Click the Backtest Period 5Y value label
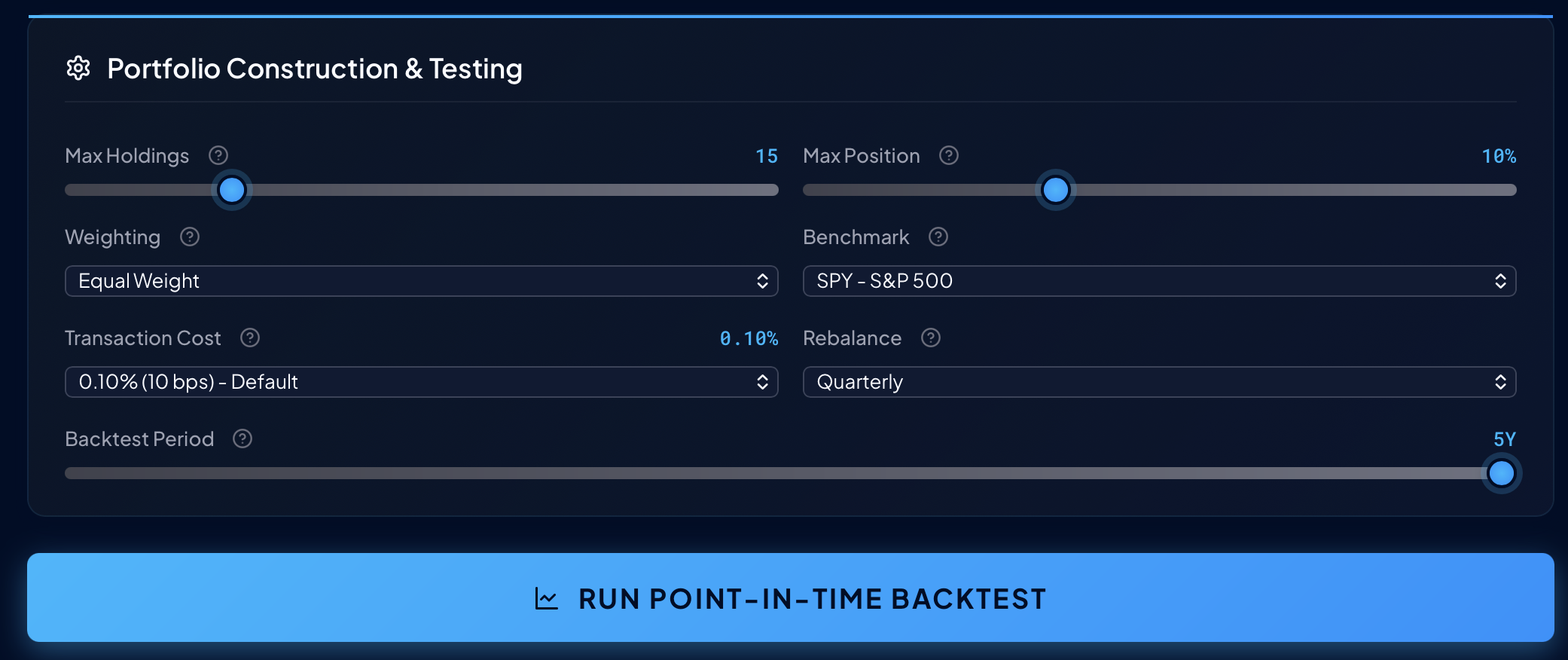The width and height of the screenshot is (1568, 660). 1505,439
